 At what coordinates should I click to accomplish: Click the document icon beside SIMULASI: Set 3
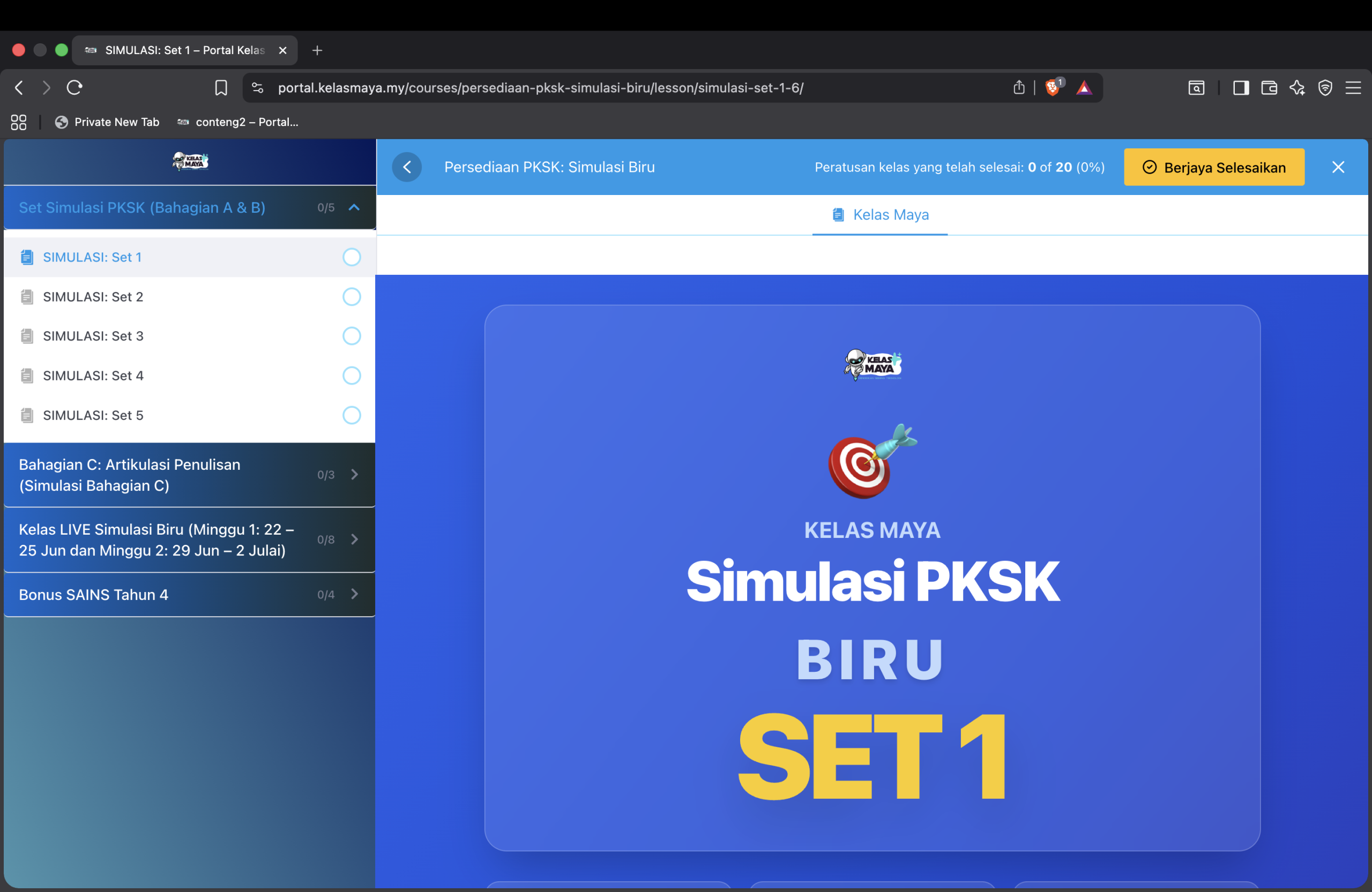click(x=26, y=336)
